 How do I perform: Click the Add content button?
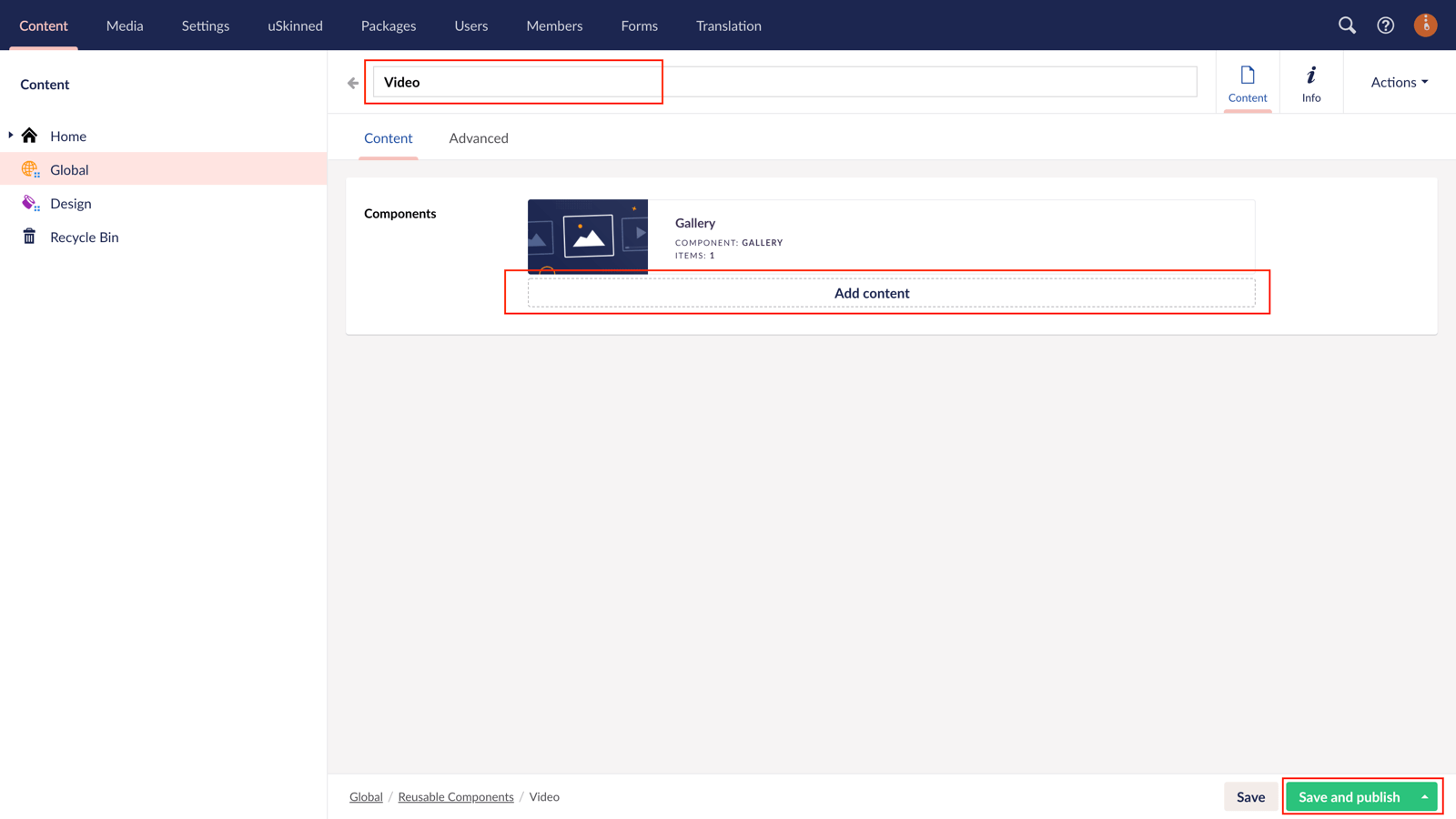tap(871, 293)
